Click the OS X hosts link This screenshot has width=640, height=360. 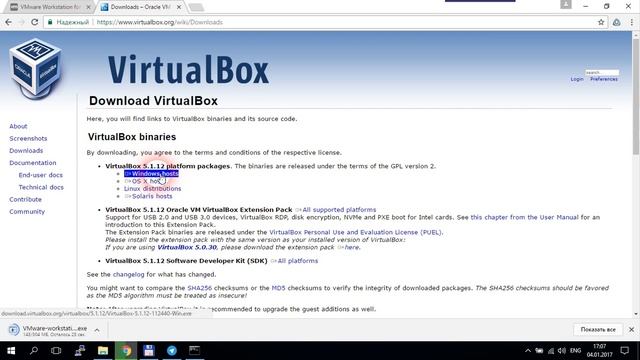(x=144, y=181)
